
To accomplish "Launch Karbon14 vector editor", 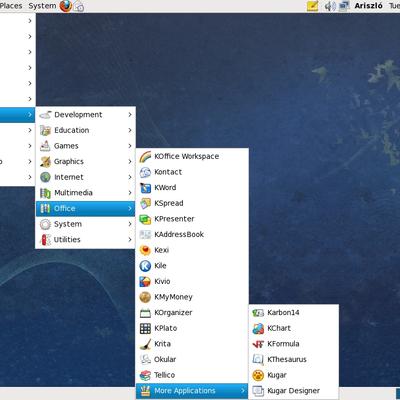I will (x=294, y=313).
